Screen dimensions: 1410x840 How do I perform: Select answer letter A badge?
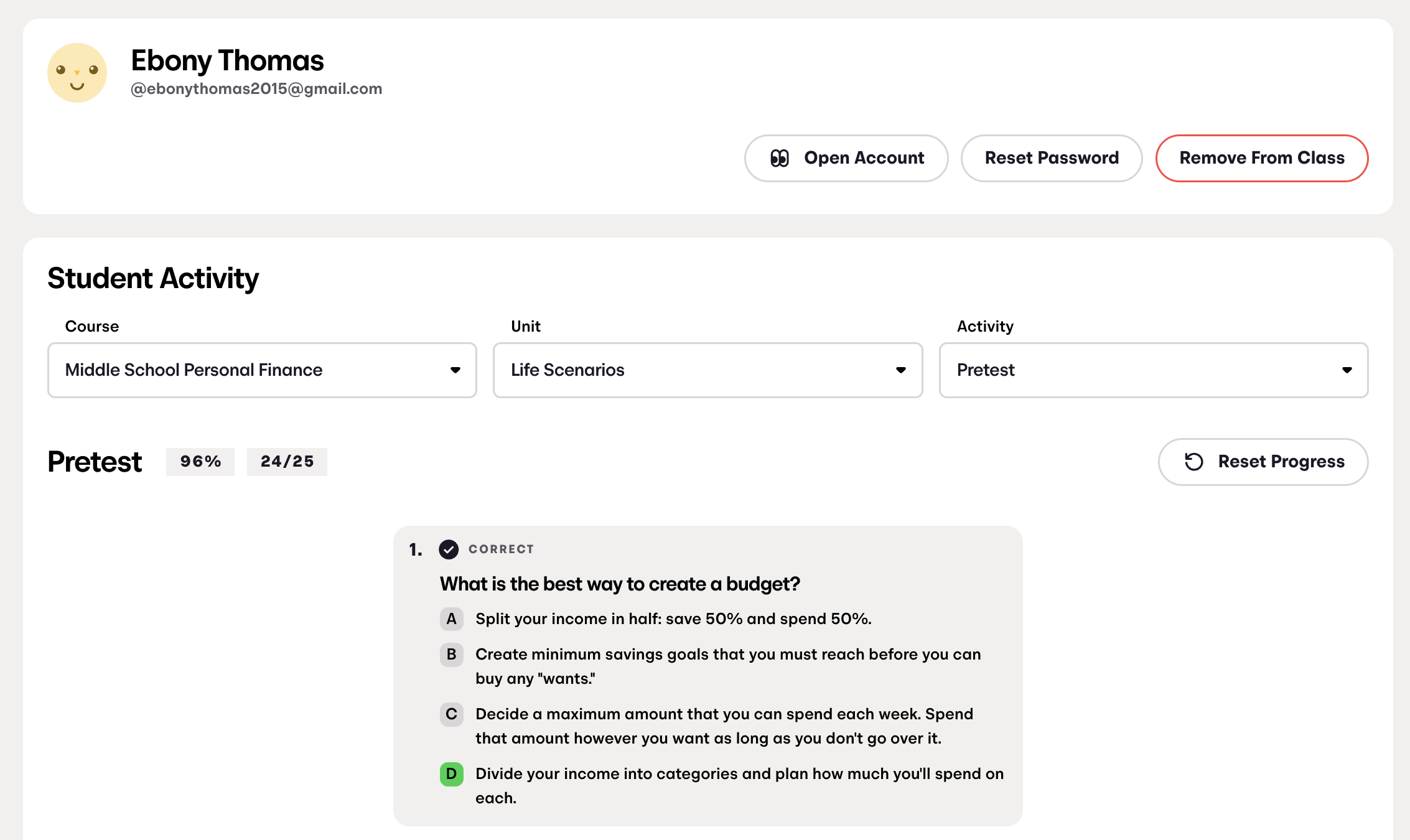coord(452,619)
